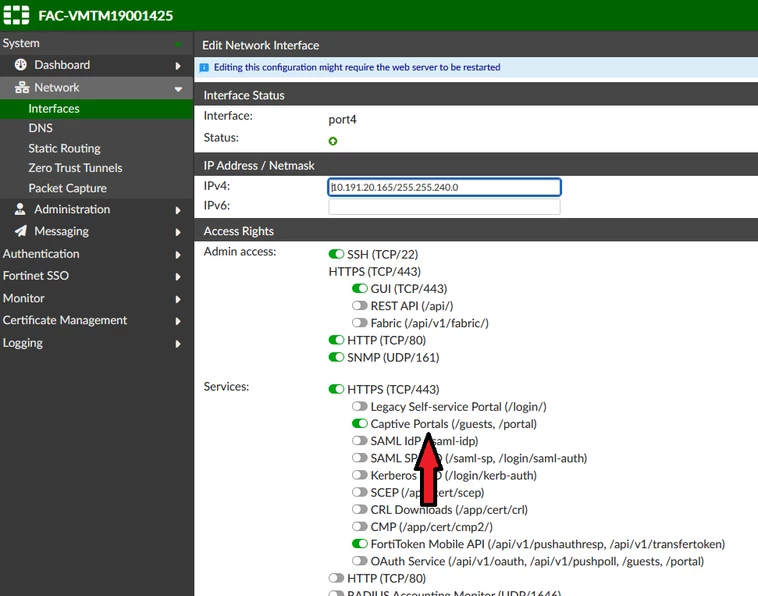
Task: Click the Fortinet logo icon in header
Action: [16, 15]
